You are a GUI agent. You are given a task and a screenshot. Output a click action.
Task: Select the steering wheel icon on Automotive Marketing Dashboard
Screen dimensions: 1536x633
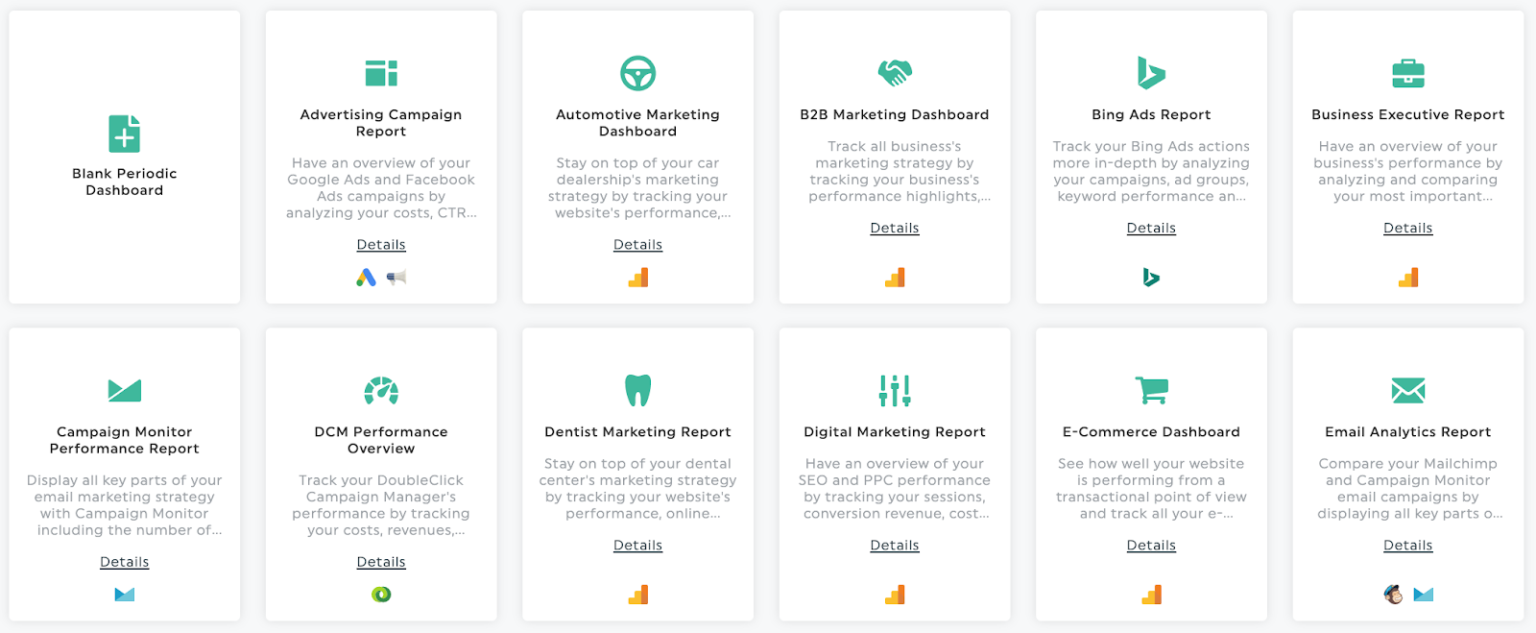point(638,73)
